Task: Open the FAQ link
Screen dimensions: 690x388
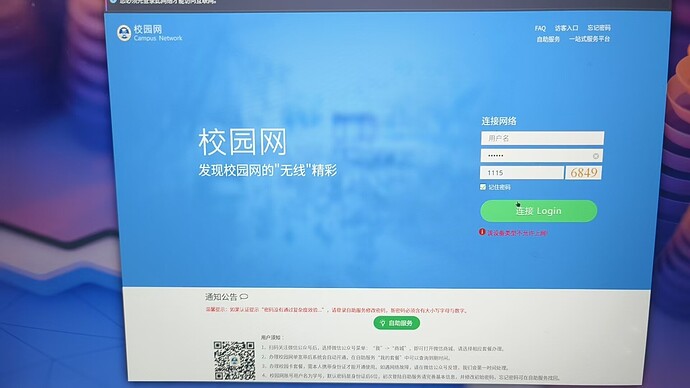Action: (x=540, y=28)
